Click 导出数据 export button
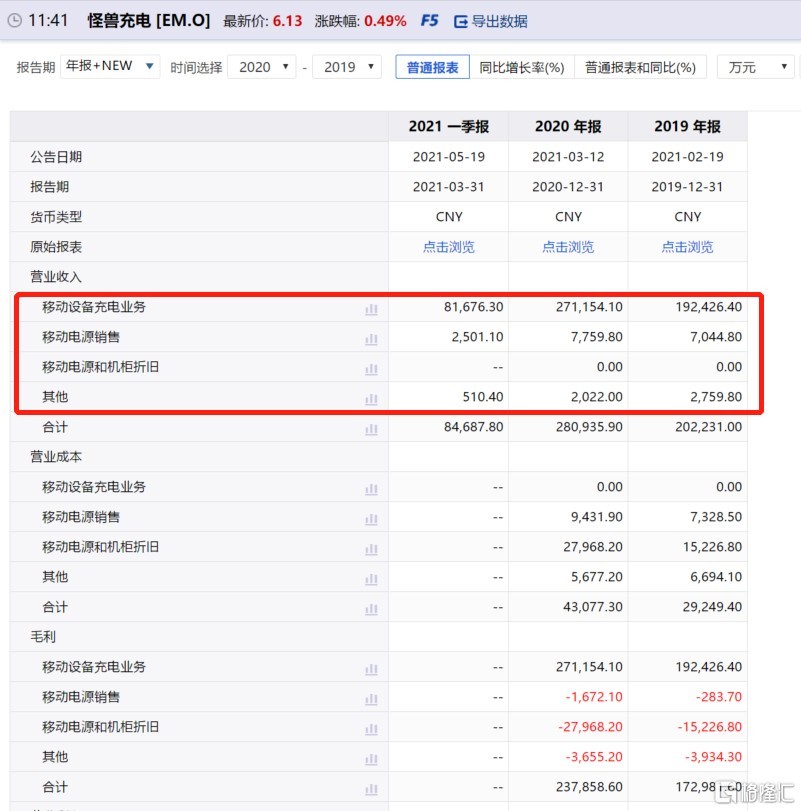Image resolution: width=801 pixels, height=811 pixels. click(490, 21)
